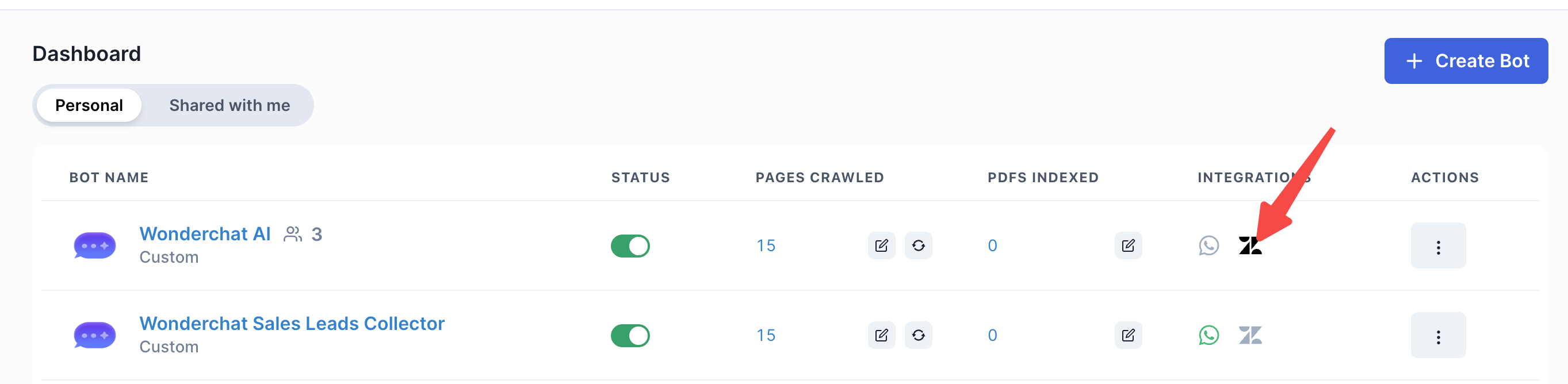
Task: Edit indexed PDFs for Sales Leads Collector
Action: pyautogui.click(x=1127, y=335)
